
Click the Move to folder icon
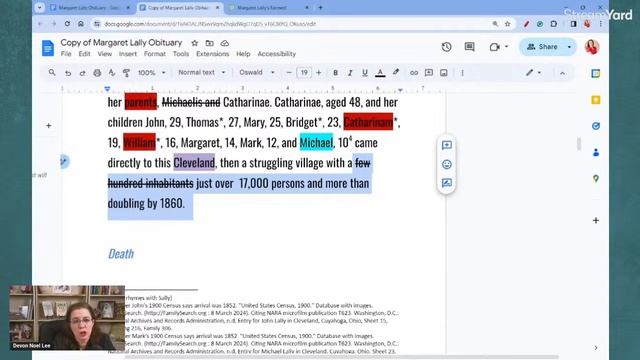click(x=209, y=43)
